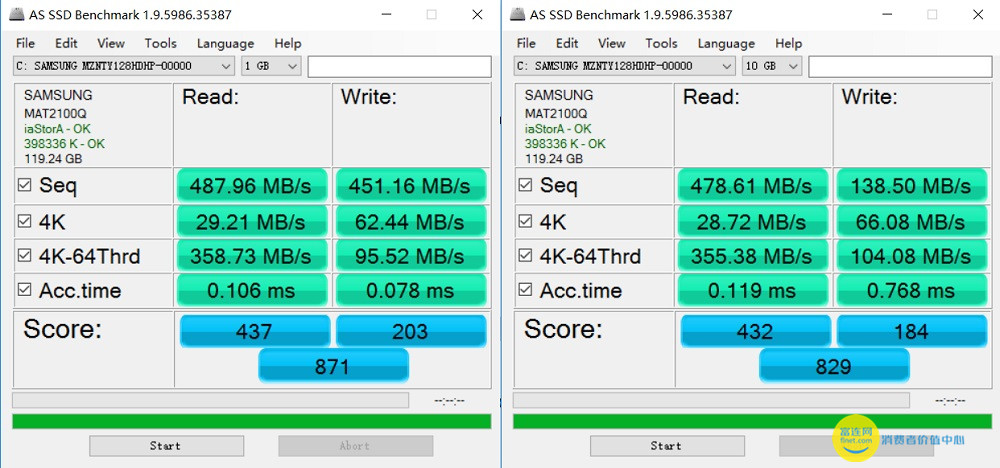This screenshot has height=468, width=1000.
Task: Click the text field beside 10 GB dropdown
Action: pos(900,66)
